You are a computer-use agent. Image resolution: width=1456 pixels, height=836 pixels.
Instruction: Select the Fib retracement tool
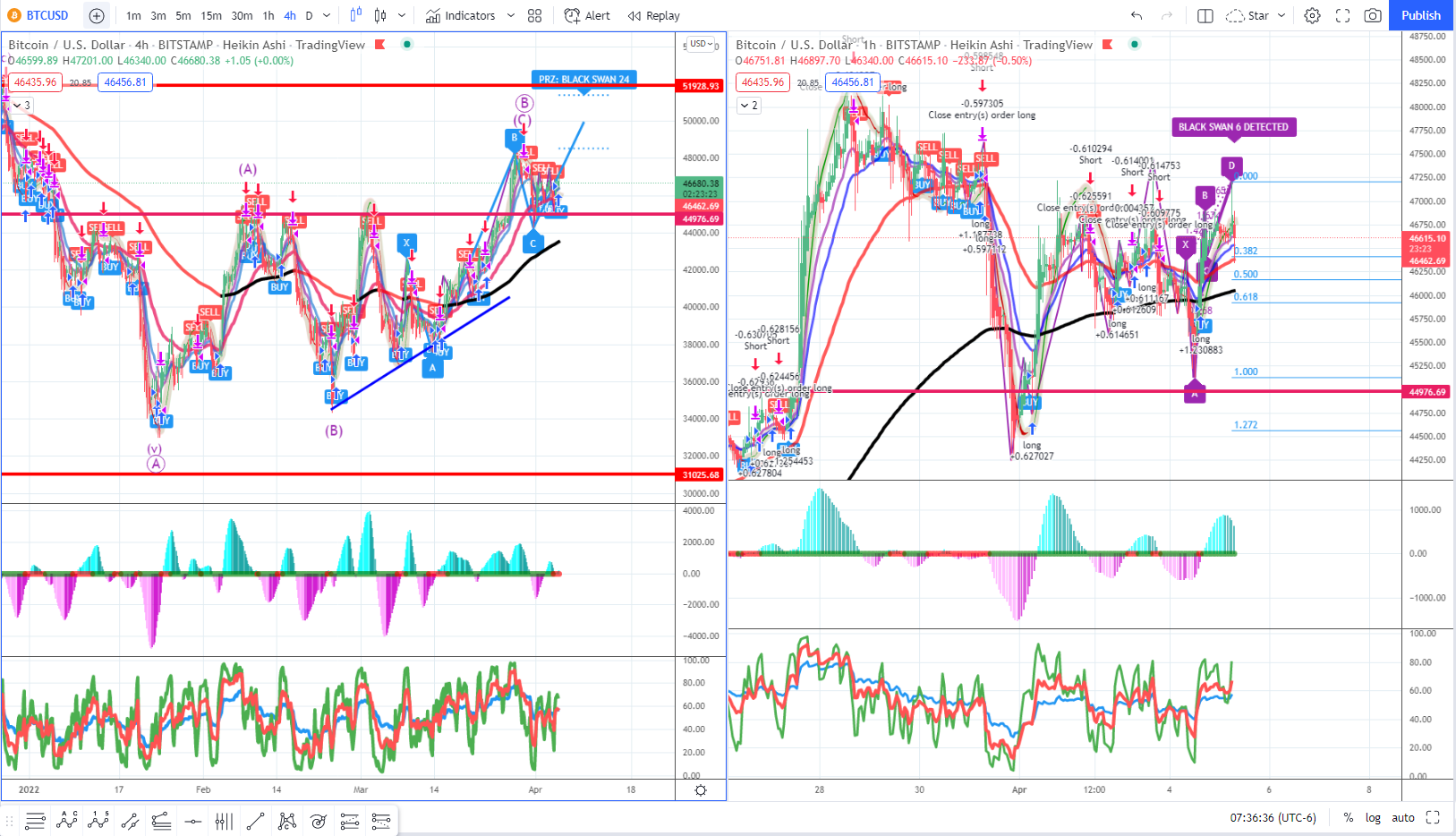pyautogui.click(x=349, y=820)
